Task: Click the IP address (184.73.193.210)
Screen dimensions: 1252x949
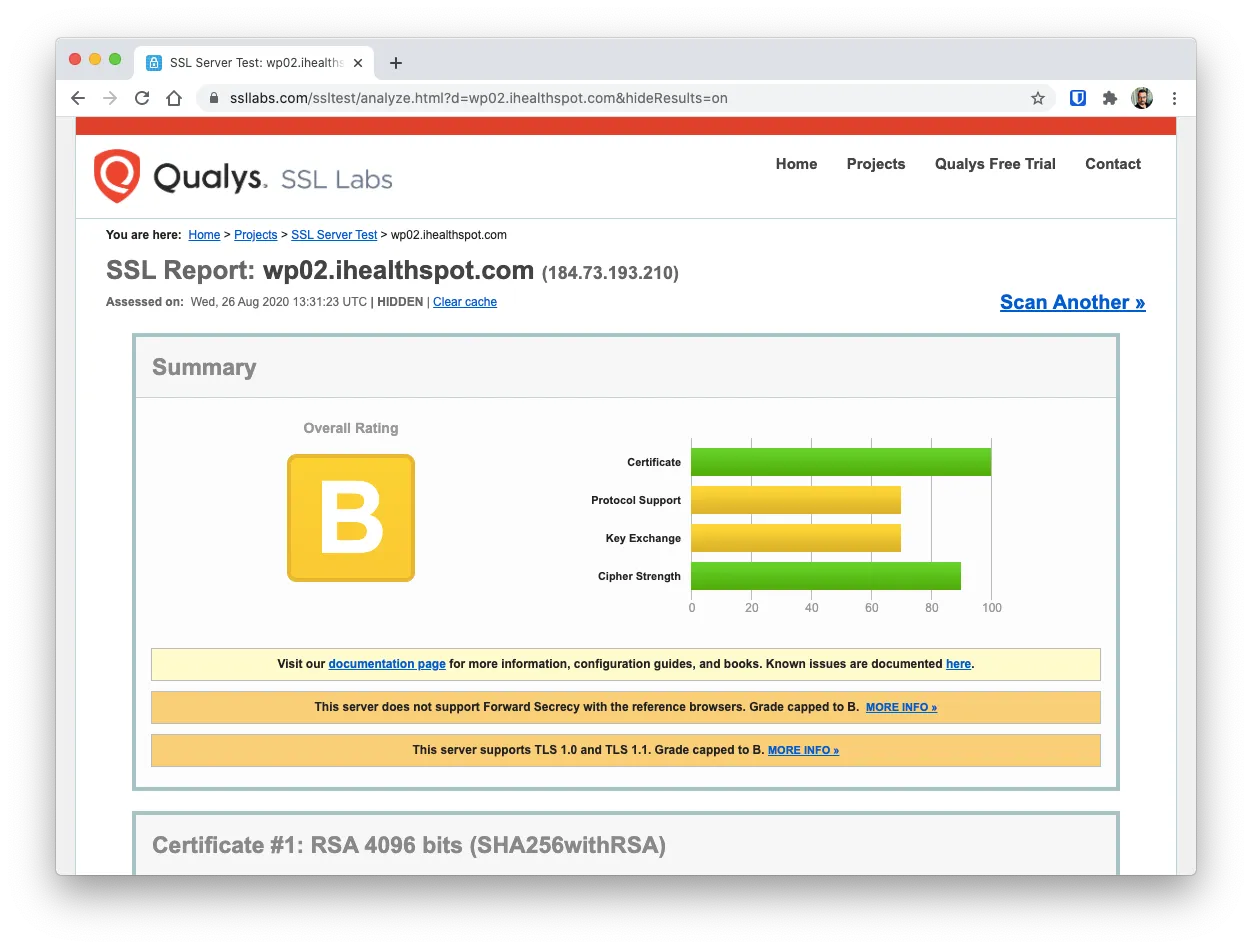Action: tap(610, 273)
